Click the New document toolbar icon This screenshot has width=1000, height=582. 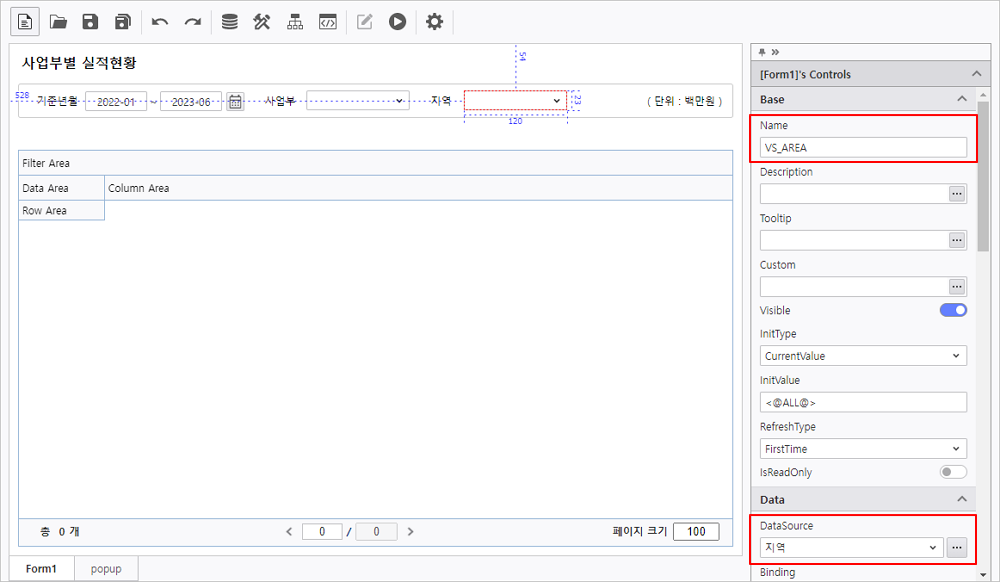[24, 21]
